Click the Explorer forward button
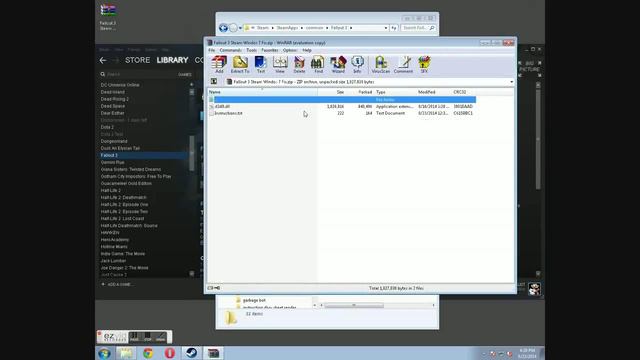Image resolution: width=640 pixels, height=360 pixels. point(233,28)
